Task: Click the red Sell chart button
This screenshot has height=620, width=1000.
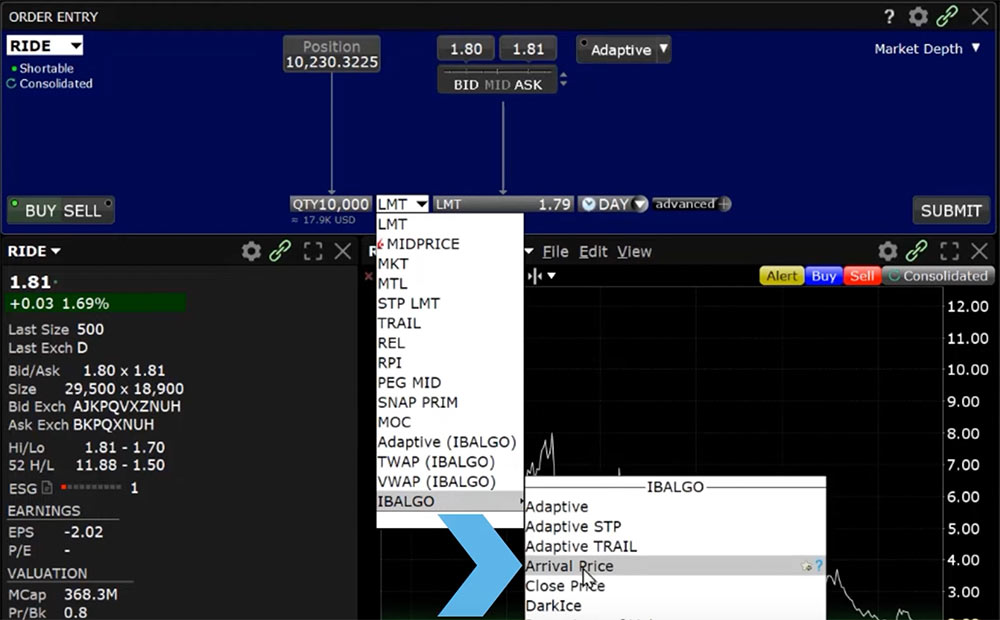Action: click(x=862, y=276)
